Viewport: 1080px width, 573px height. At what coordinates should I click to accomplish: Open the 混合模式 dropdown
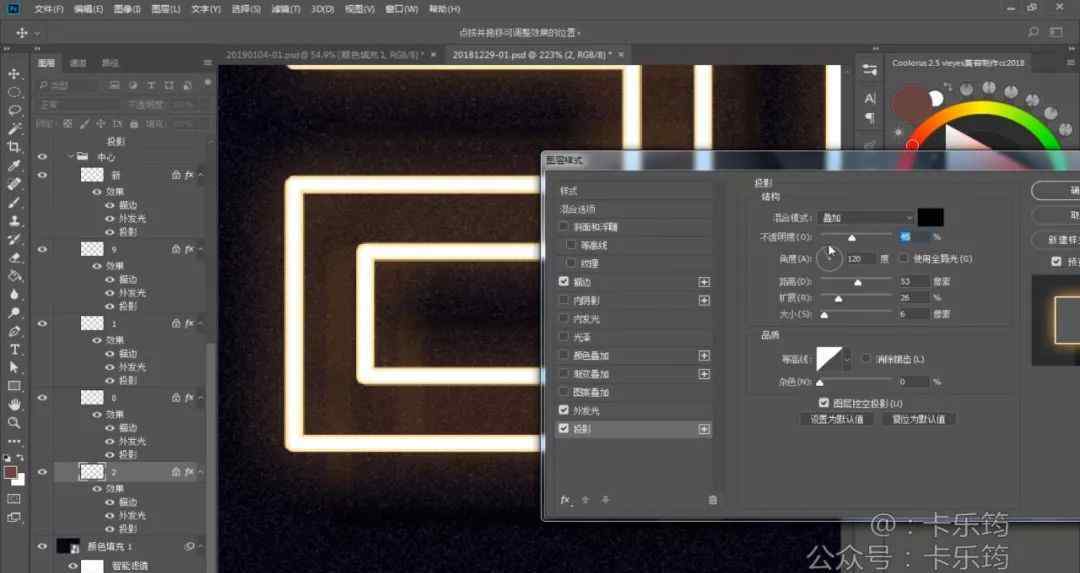point(866,218)
